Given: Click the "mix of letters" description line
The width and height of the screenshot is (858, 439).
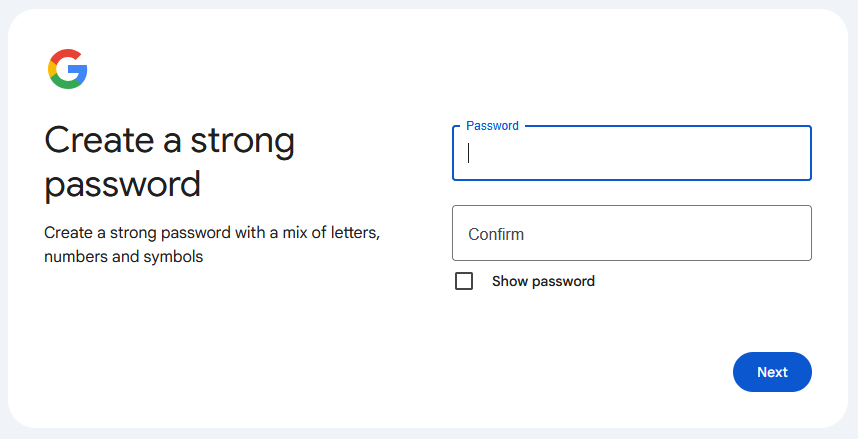Looking at the screenshot, I should click(x=212, y=233).
